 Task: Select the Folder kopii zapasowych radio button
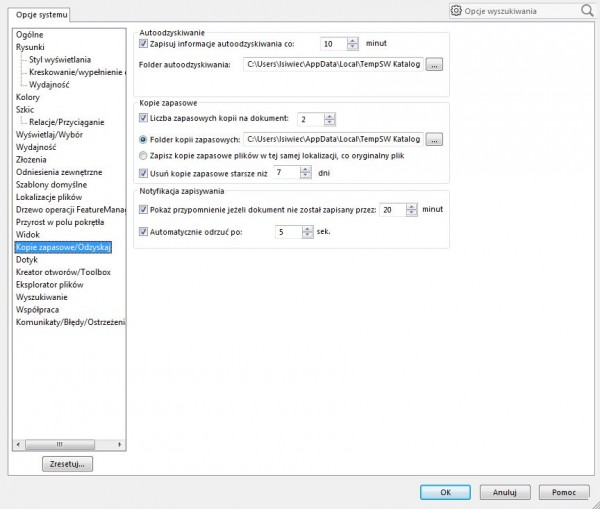click(143, 139)
